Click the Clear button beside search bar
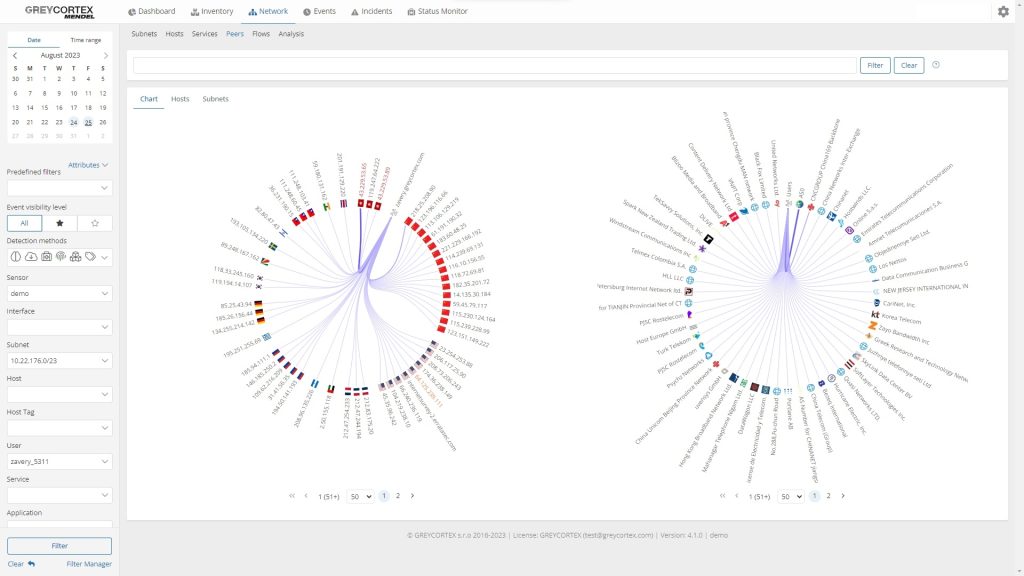Image resolution: width=1024 pixels, height=576 pixels. [x=908, y=65]
